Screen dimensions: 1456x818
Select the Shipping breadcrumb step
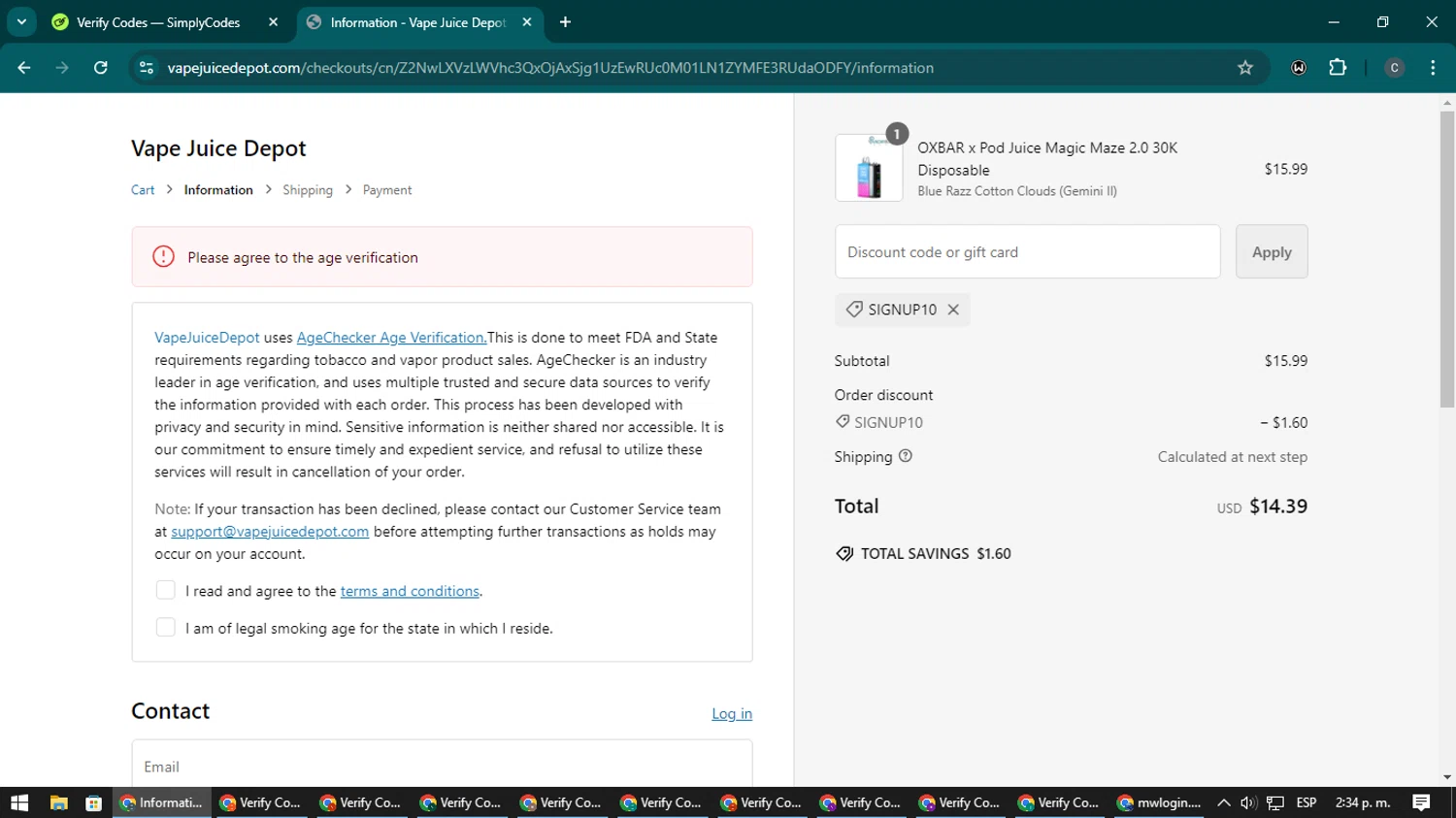tap(308, 190)
